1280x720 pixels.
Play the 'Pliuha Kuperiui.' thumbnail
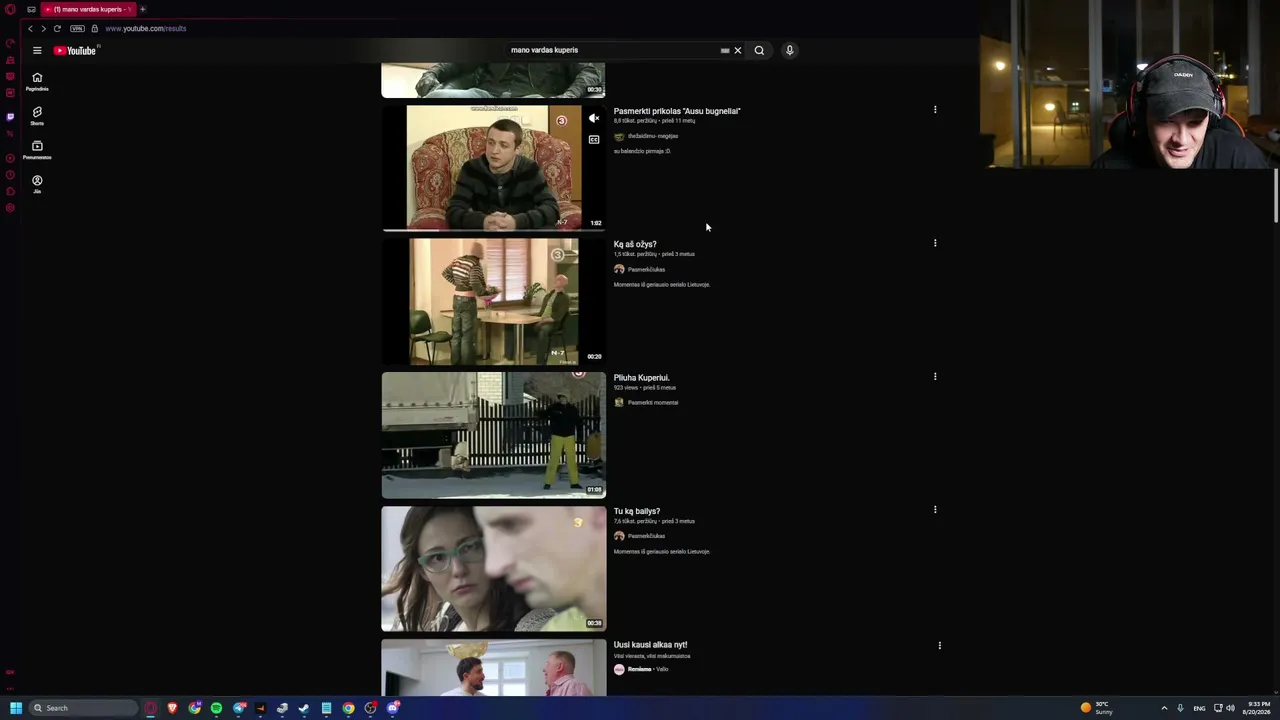pyautogui.click(x=493, y=435)
